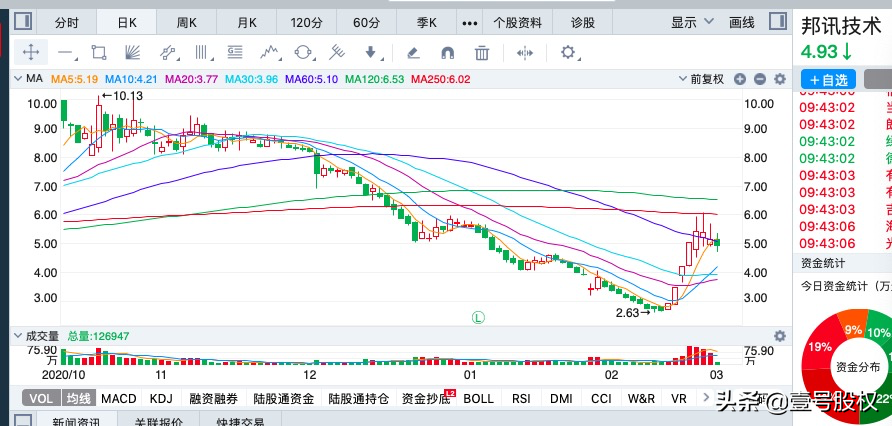Screen dimensions: 892x426
Task: Select the crosshair move cursor tool
Action: [30, 53]
